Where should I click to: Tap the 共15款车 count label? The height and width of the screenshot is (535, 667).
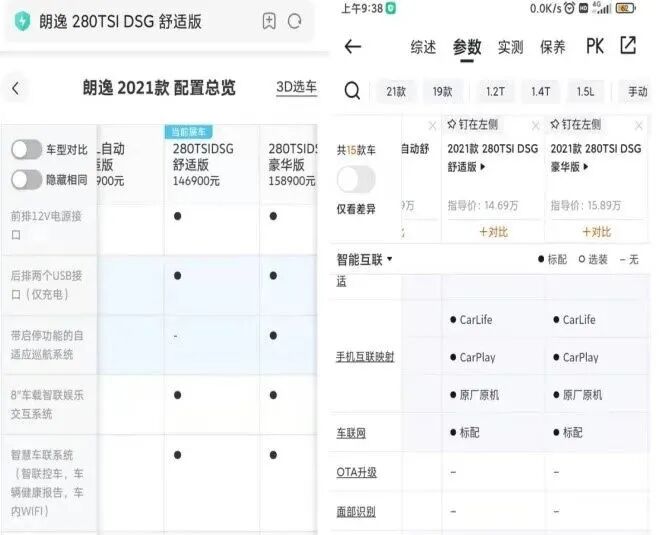click(356, 150)
